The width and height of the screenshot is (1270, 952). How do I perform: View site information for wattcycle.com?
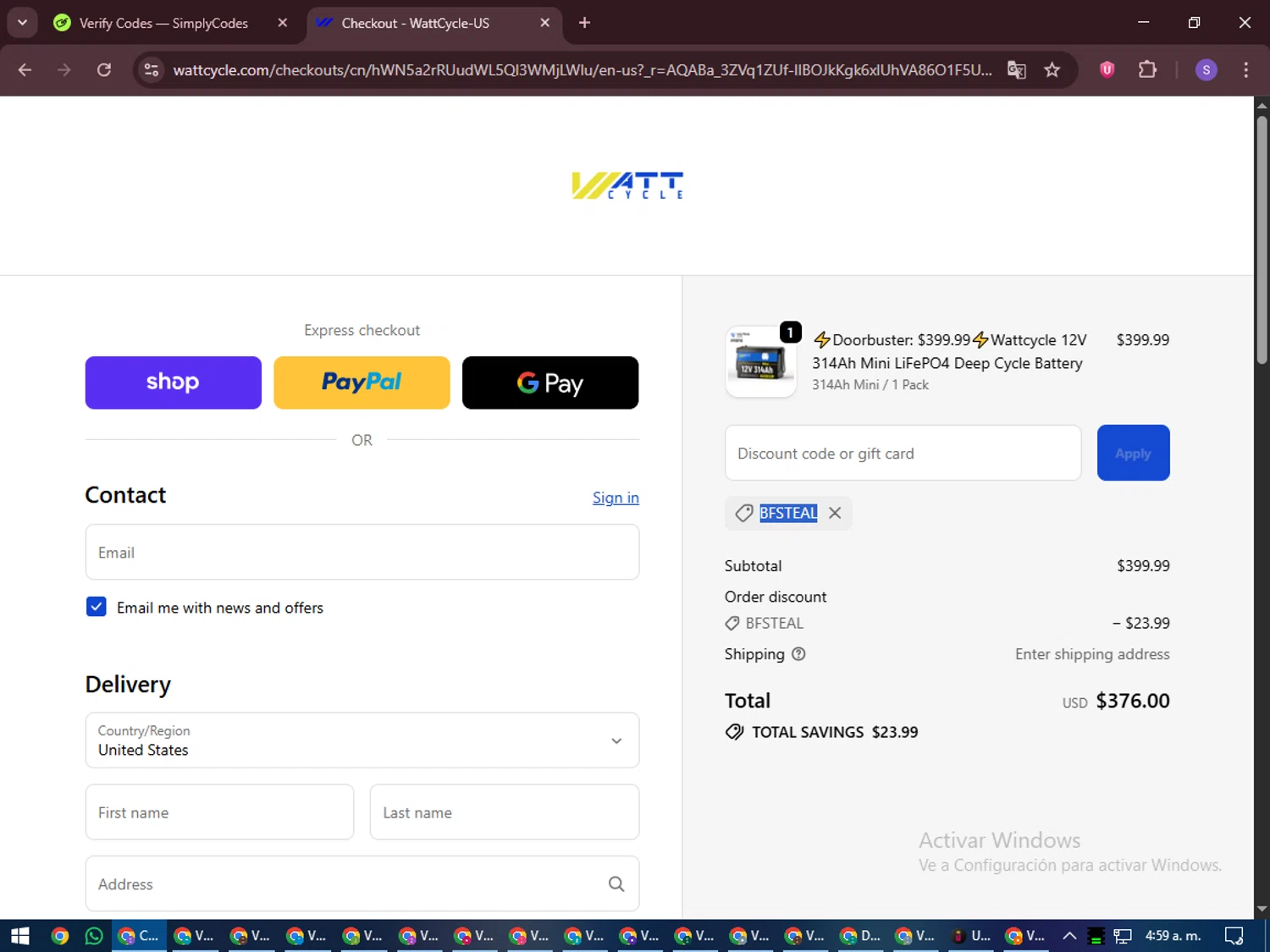pos(152,70)
